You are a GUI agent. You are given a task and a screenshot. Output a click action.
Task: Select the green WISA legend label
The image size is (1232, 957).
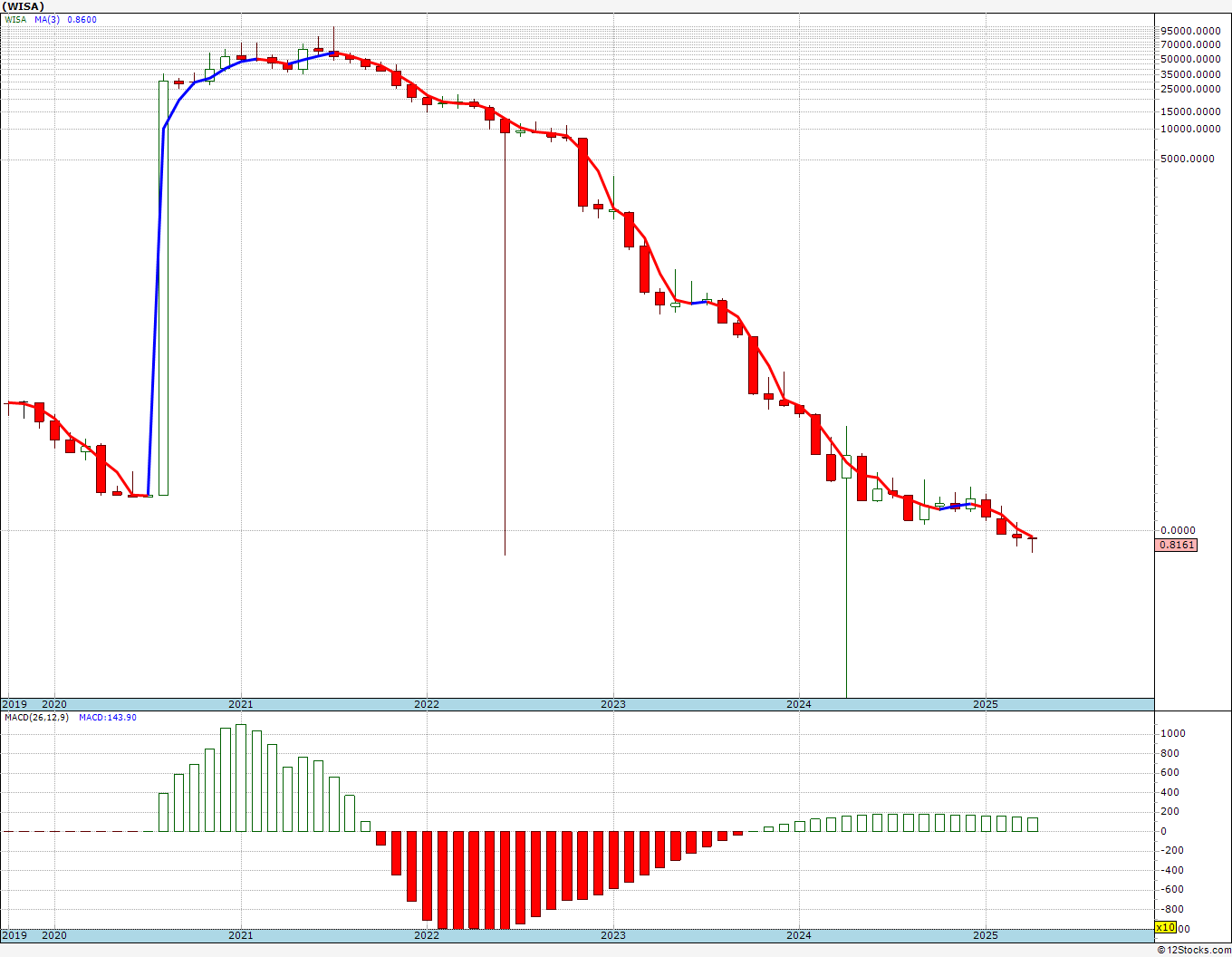click(15, 19)
